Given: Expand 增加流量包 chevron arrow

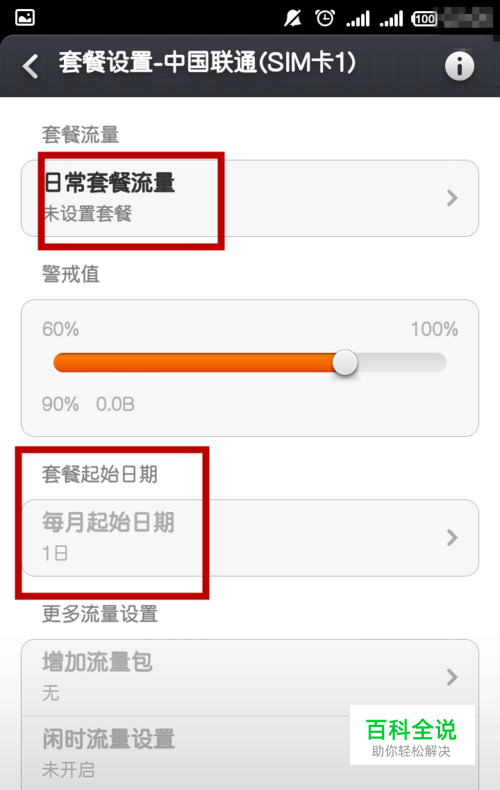Looking at the screenshot, I should [x=452, y=677].
